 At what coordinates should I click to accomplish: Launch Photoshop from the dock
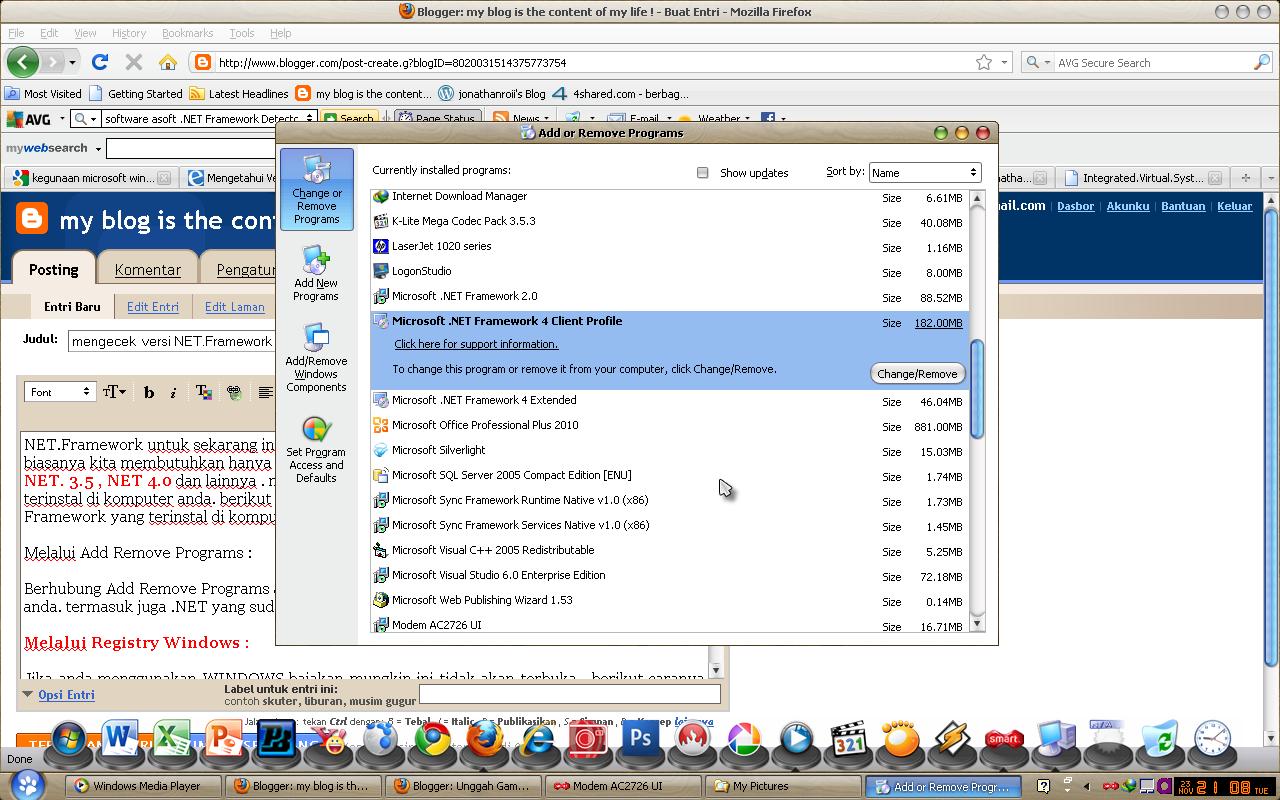click(641, 740)
